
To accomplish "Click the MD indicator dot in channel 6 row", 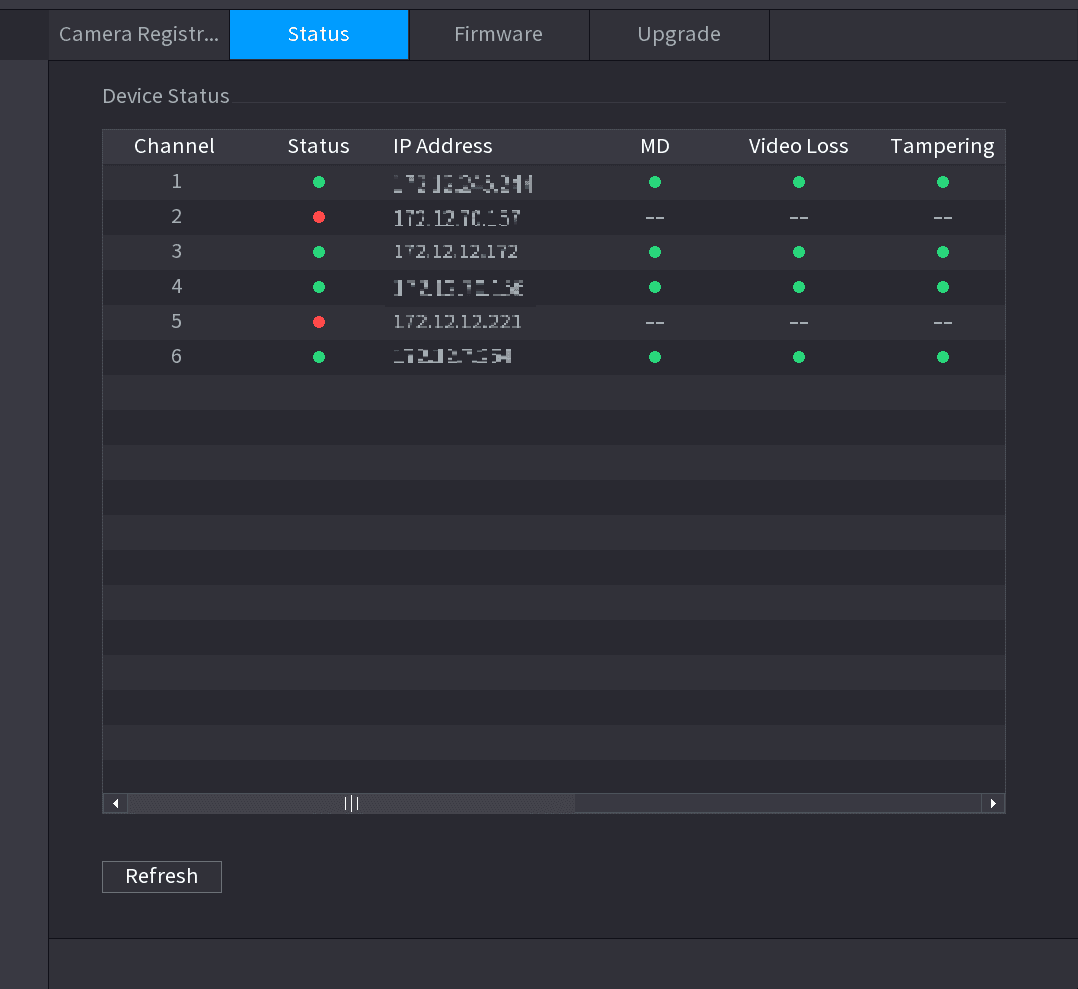I will pyautogui.click(x=655, y=357).
